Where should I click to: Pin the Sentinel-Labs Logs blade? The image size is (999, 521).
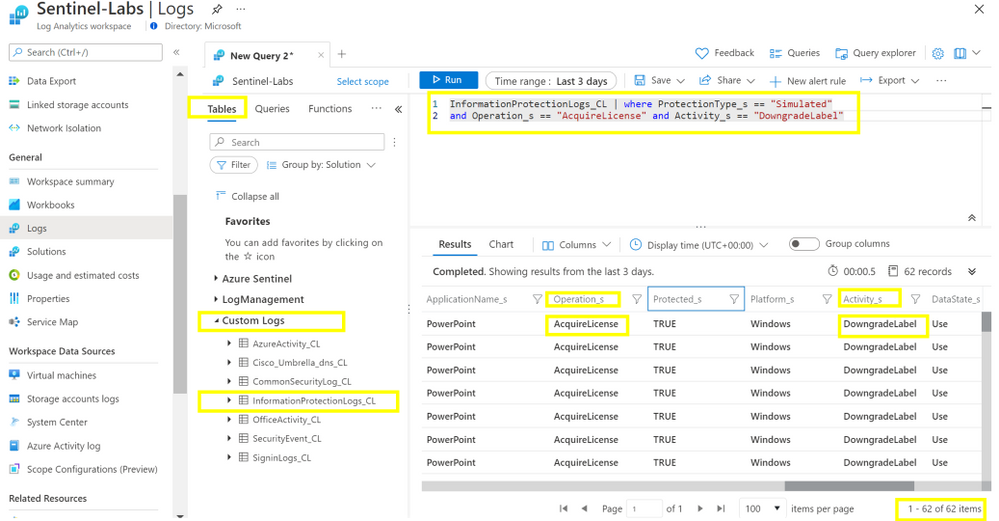click(x=217, y=9)
